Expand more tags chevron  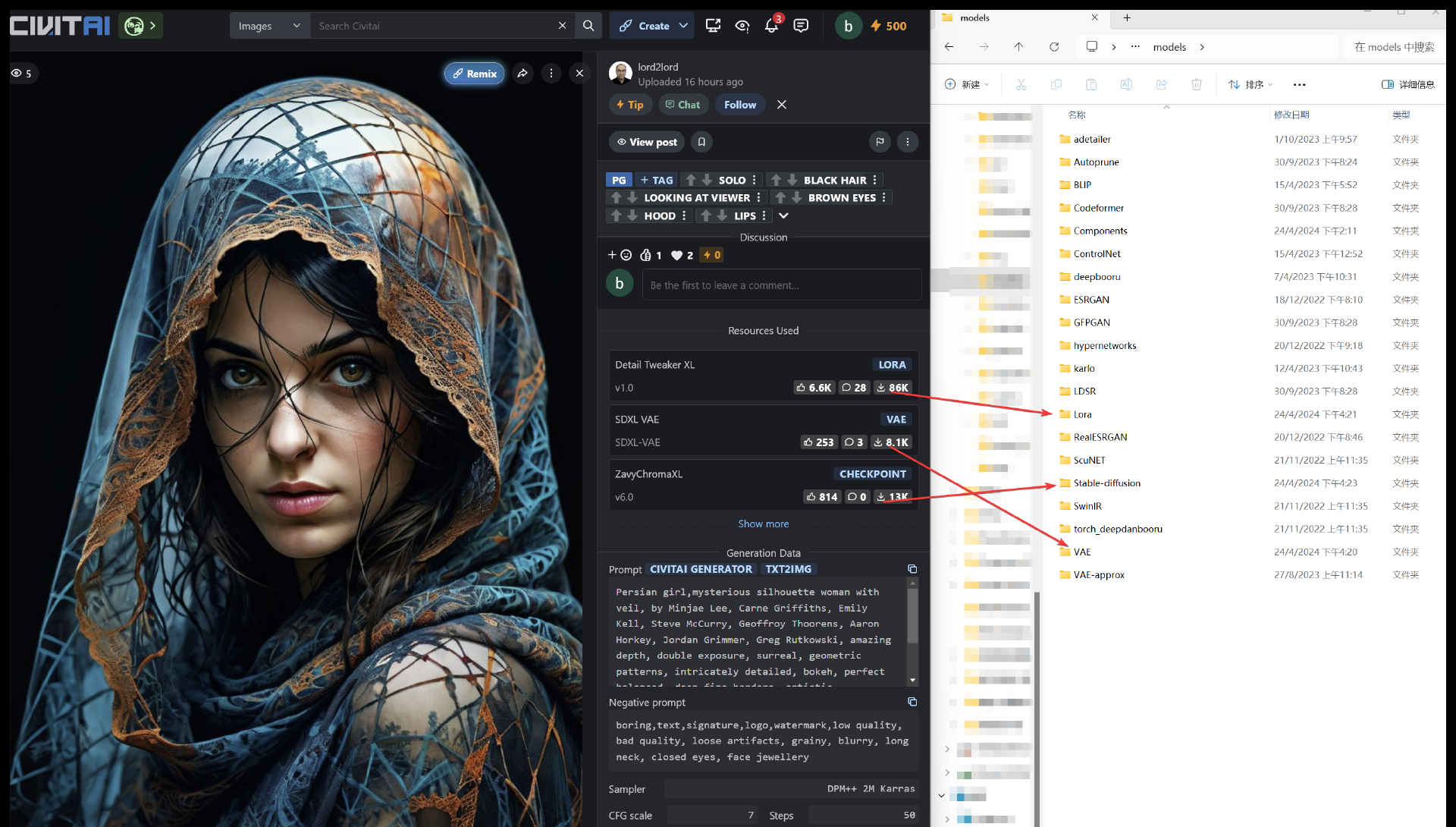click(783, 215)
